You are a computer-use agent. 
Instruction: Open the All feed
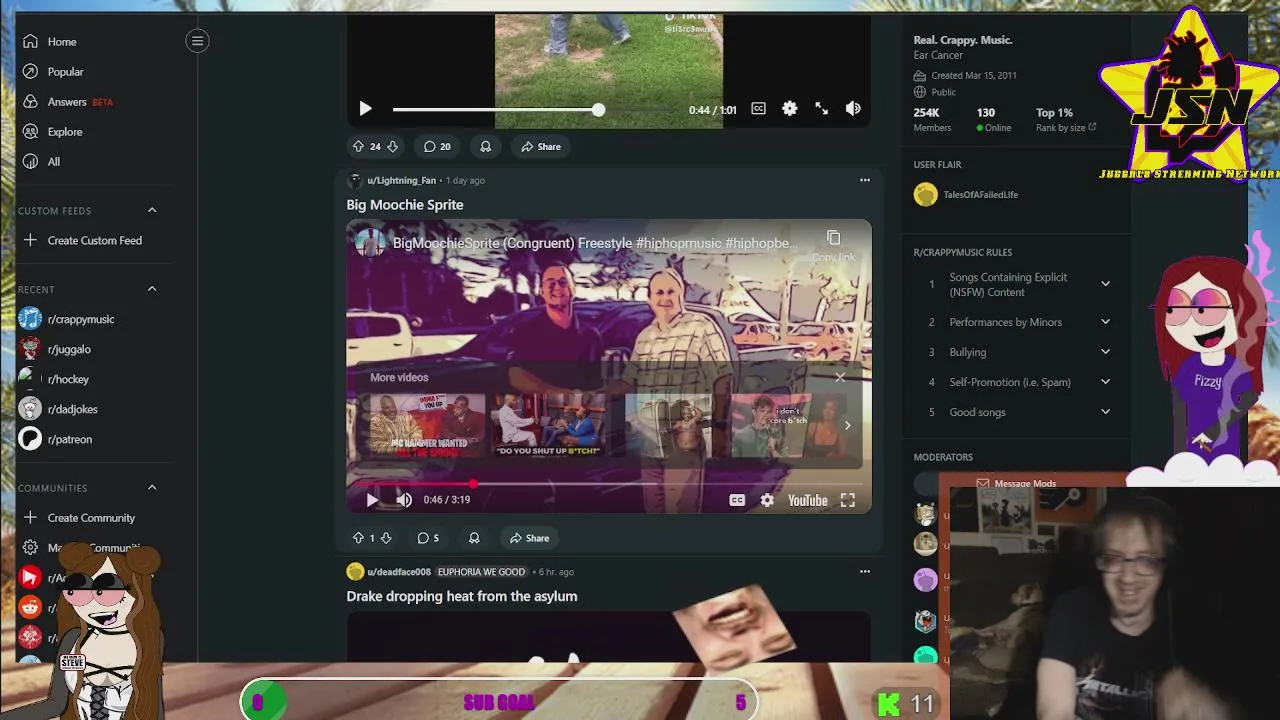(x=53, y=162)
